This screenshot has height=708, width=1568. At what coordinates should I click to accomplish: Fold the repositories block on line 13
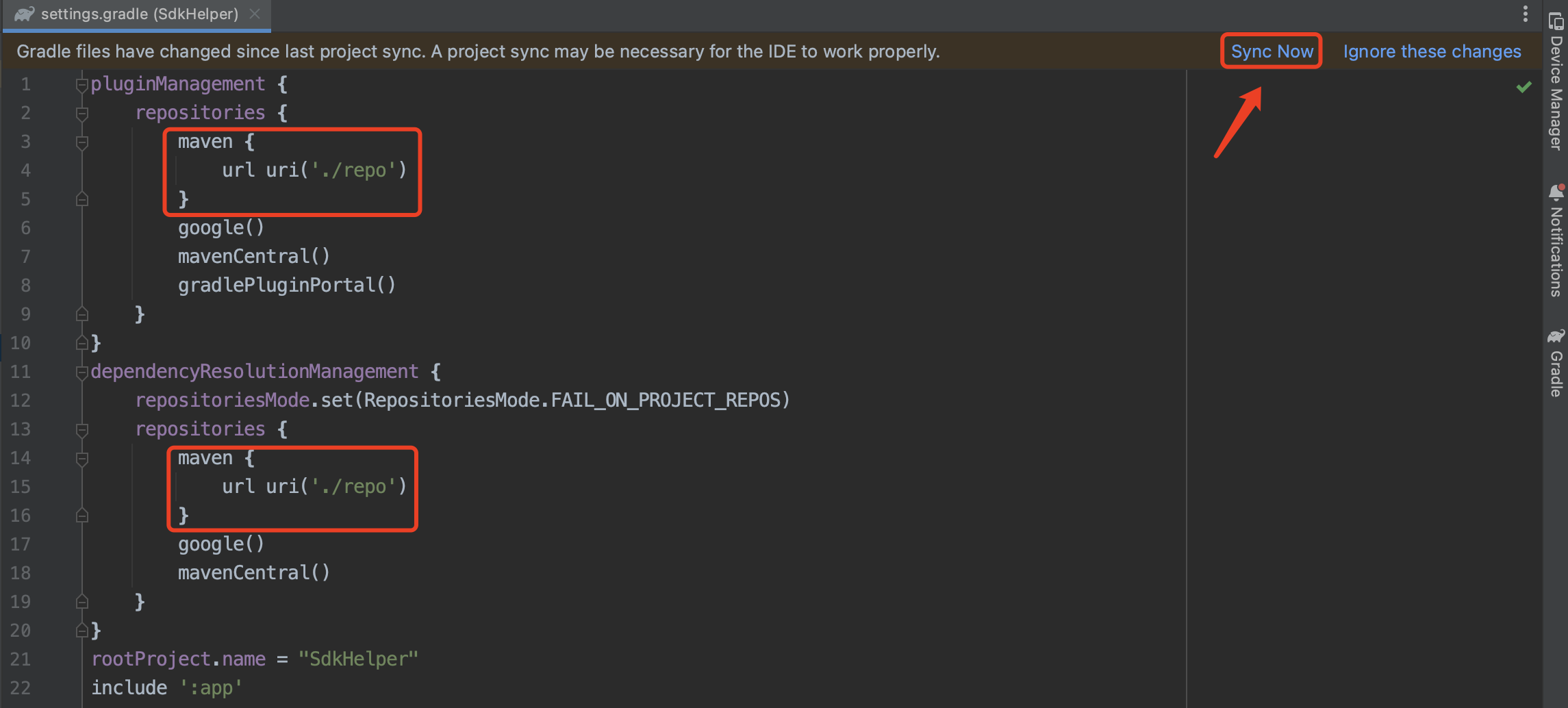(82, 429)
